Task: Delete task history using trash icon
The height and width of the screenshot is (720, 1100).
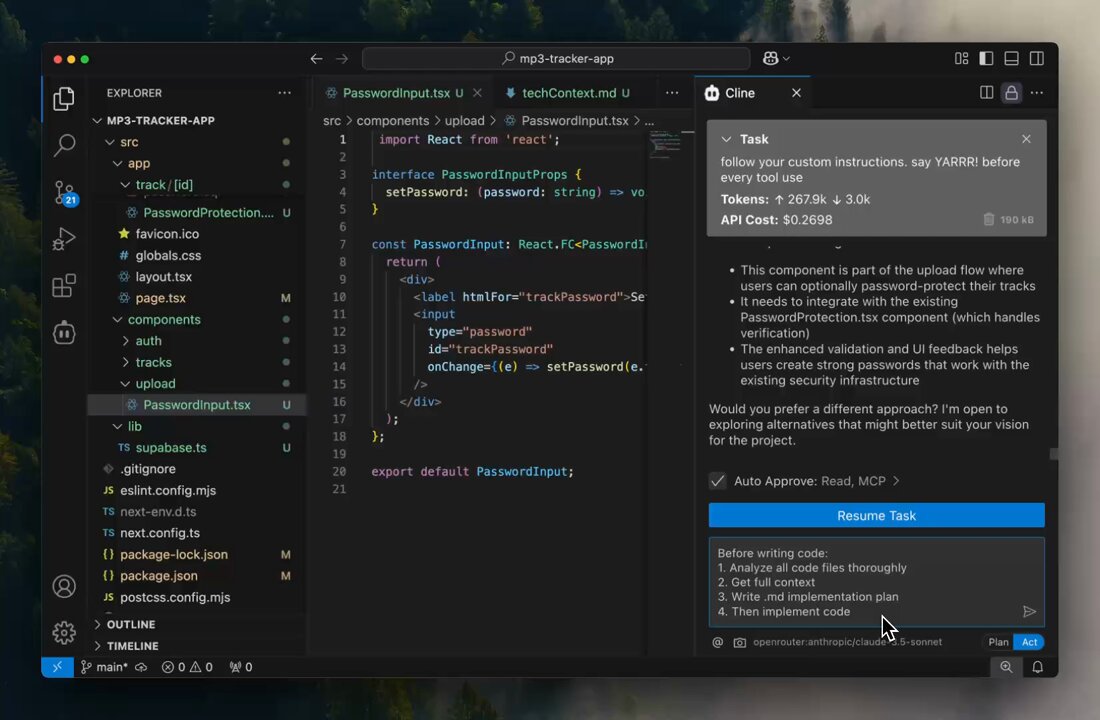Action: pyautogui.click(x=988, y=220)
